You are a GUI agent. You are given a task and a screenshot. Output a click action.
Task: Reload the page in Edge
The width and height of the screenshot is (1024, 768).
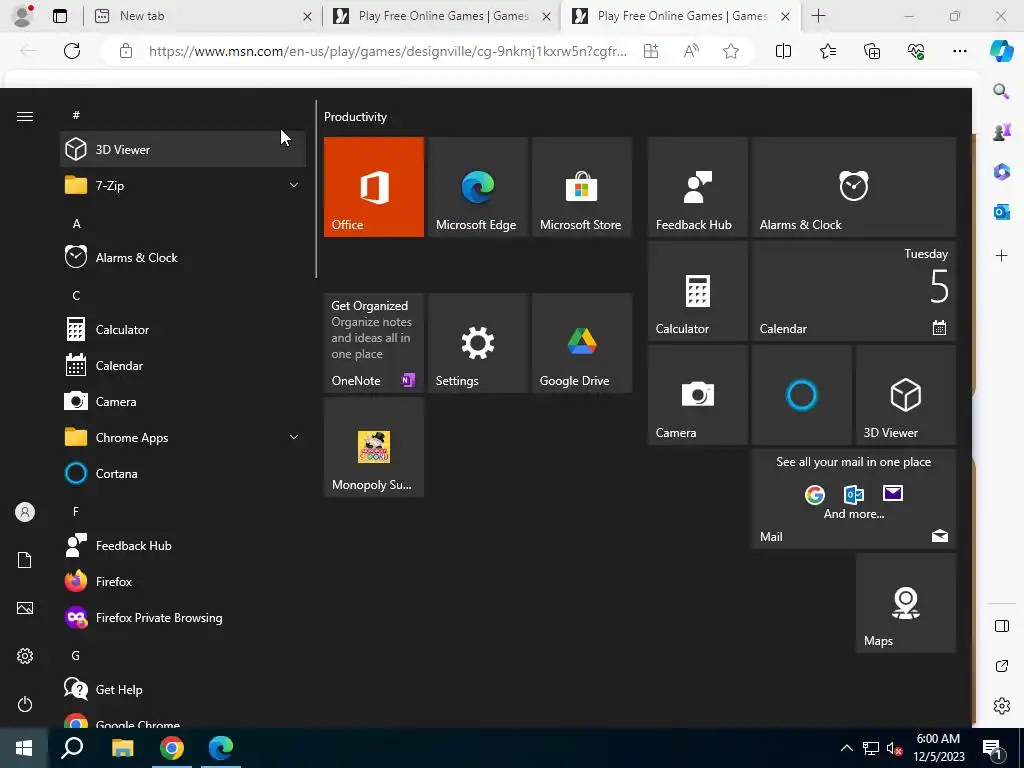click(72, 51)
